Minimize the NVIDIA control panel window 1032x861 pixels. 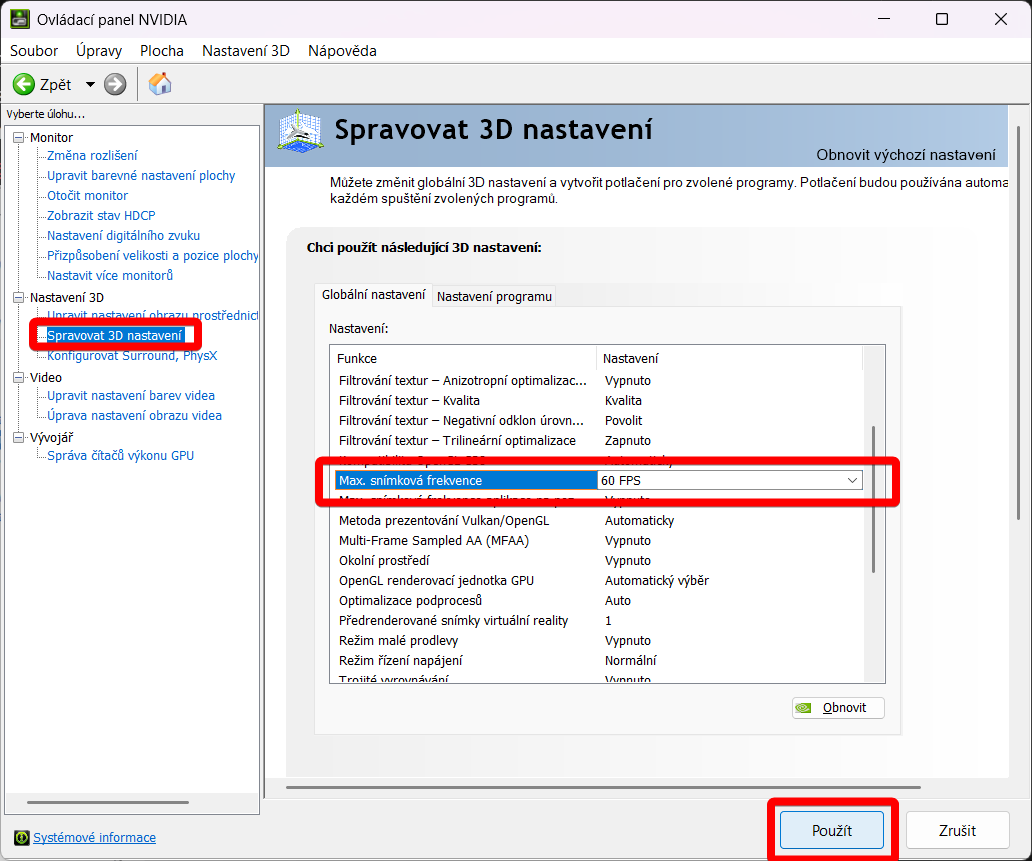[x=884, y=19]
